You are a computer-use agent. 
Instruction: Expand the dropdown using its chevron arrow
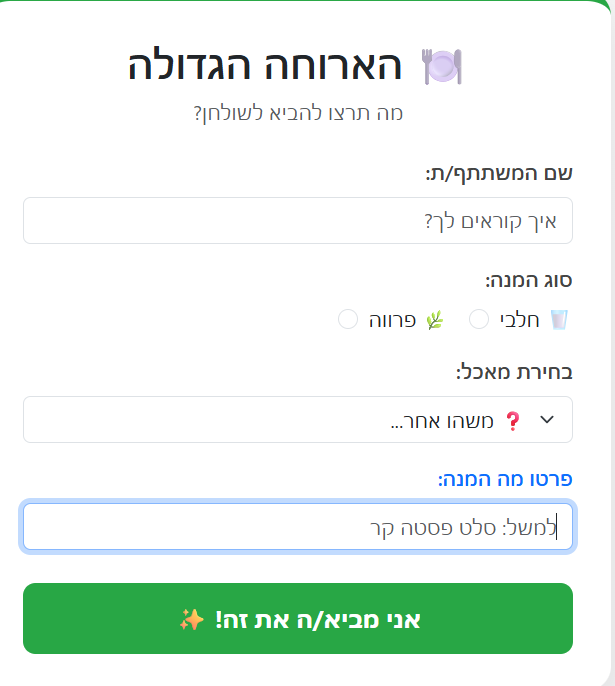point(546,420)
